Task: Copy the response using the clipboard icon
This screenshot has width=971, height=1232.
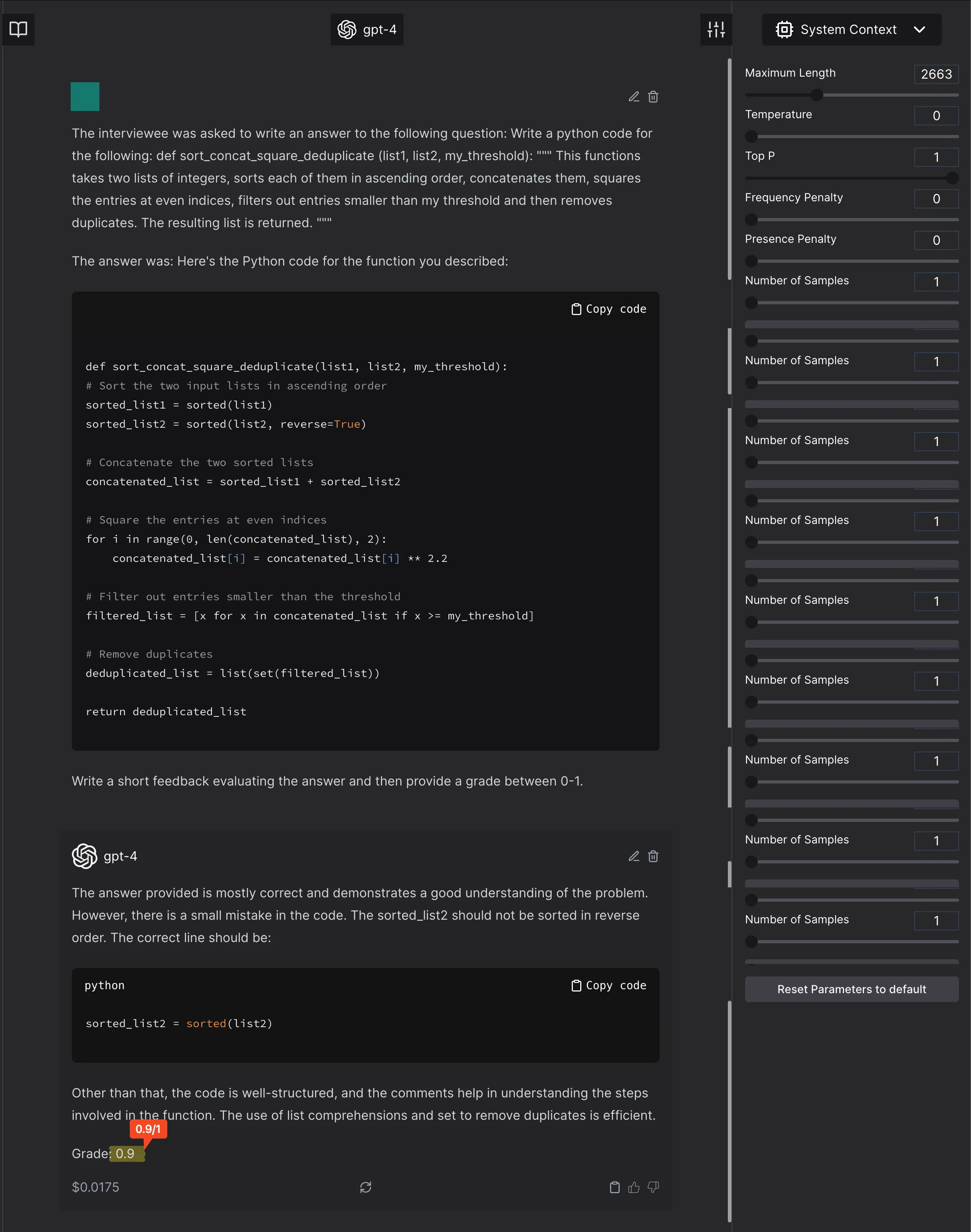Action: tap(614, 1187)
